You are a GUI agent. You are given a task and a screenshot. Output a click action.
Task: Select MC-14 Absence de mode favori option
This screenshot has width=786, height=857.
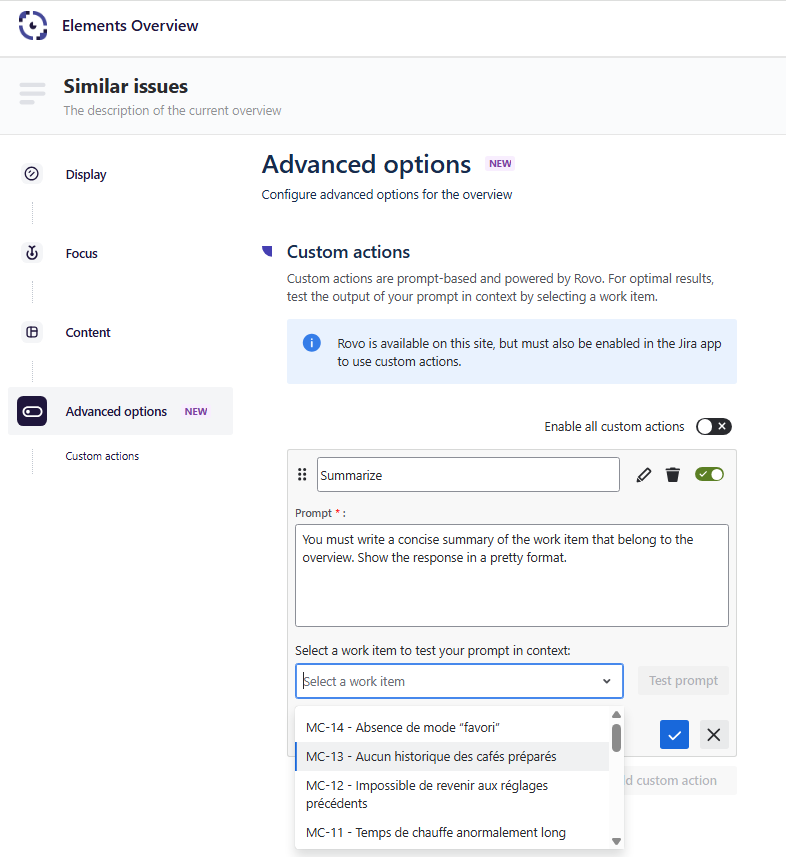402,727
